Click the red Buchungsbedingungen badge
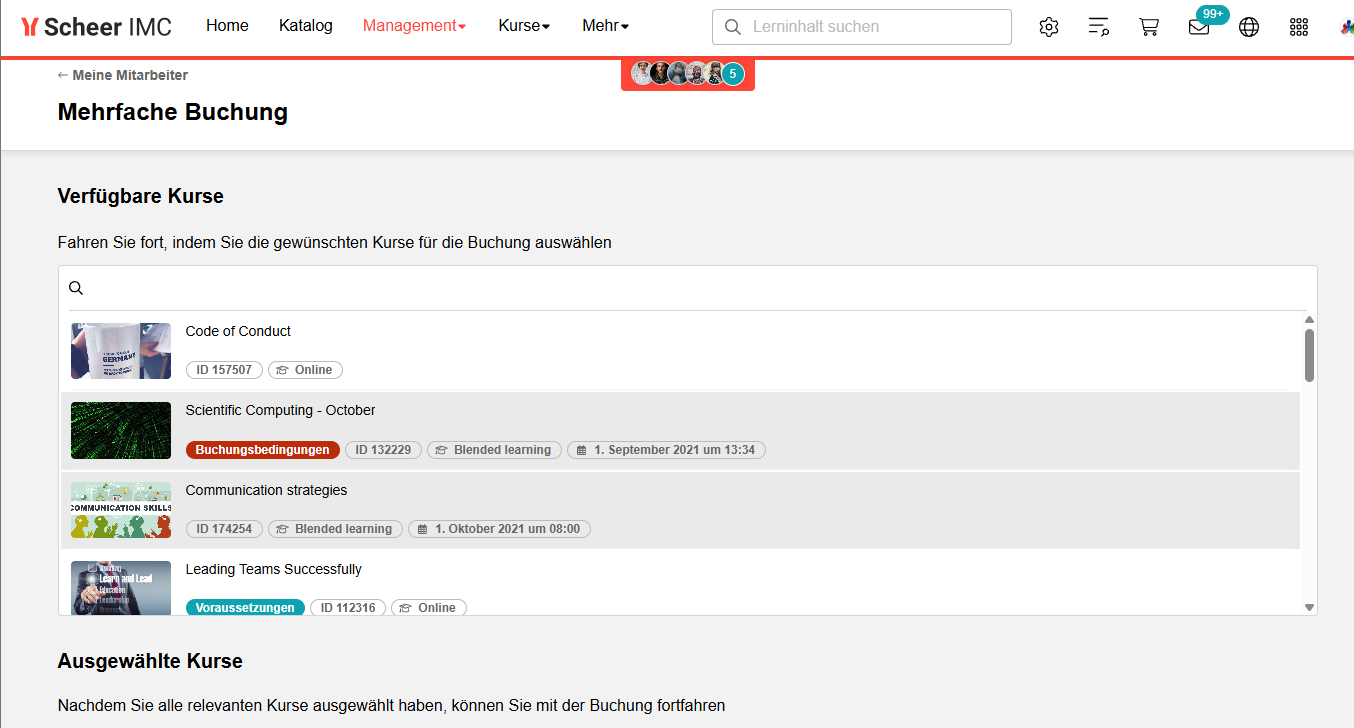 pyautogui.click(x=263, y=450)
